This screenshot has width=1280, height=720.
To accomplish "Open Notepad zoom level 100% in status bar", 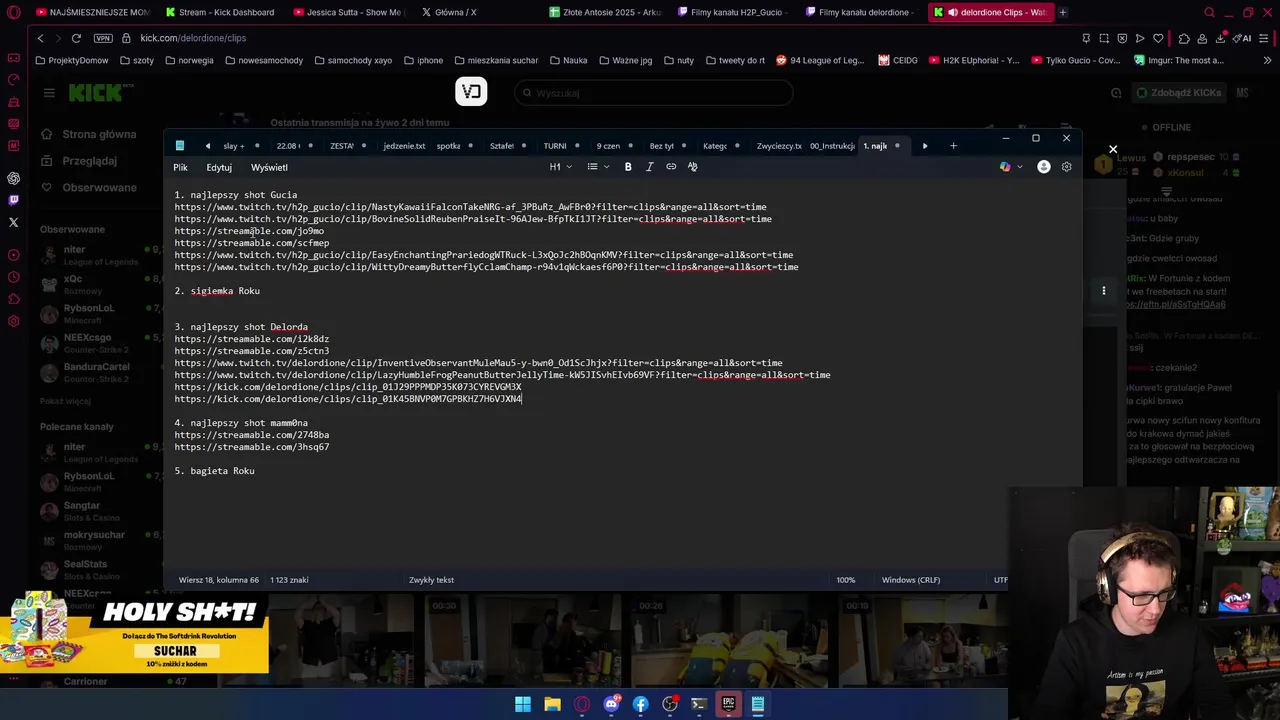I will [846, 580].
